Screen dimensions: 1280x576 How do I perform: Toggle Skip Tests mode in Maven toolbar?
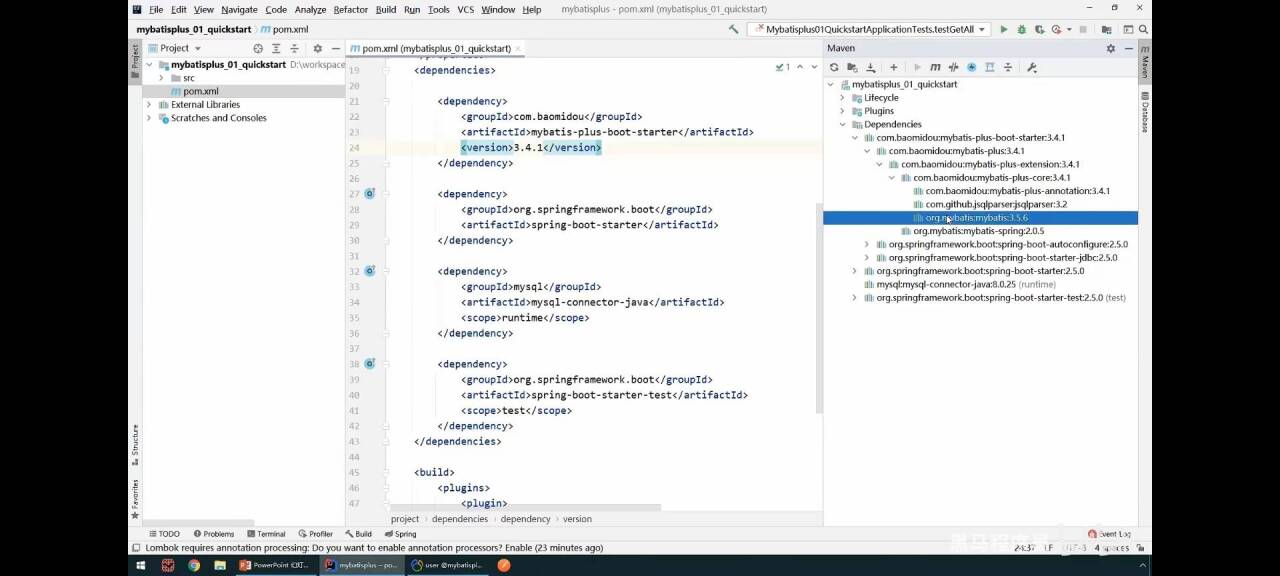click(971, 67)
